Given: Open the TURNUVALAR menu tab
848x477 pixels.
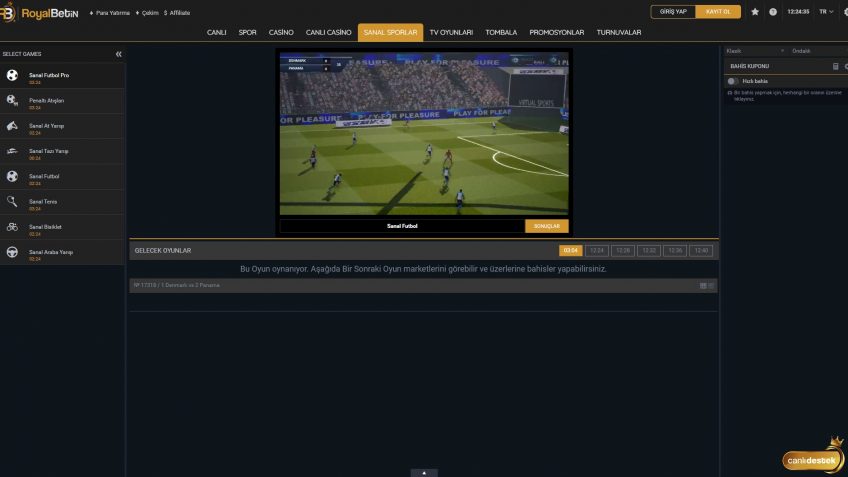Looking at the screenshot, I should coord(619,32).
